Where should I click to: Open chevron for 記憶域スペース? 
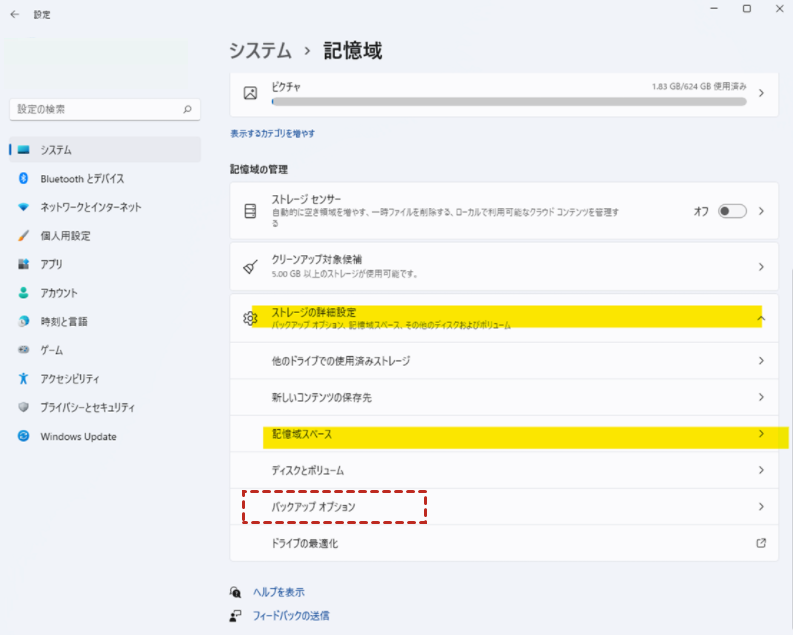[x=761, y=434]
